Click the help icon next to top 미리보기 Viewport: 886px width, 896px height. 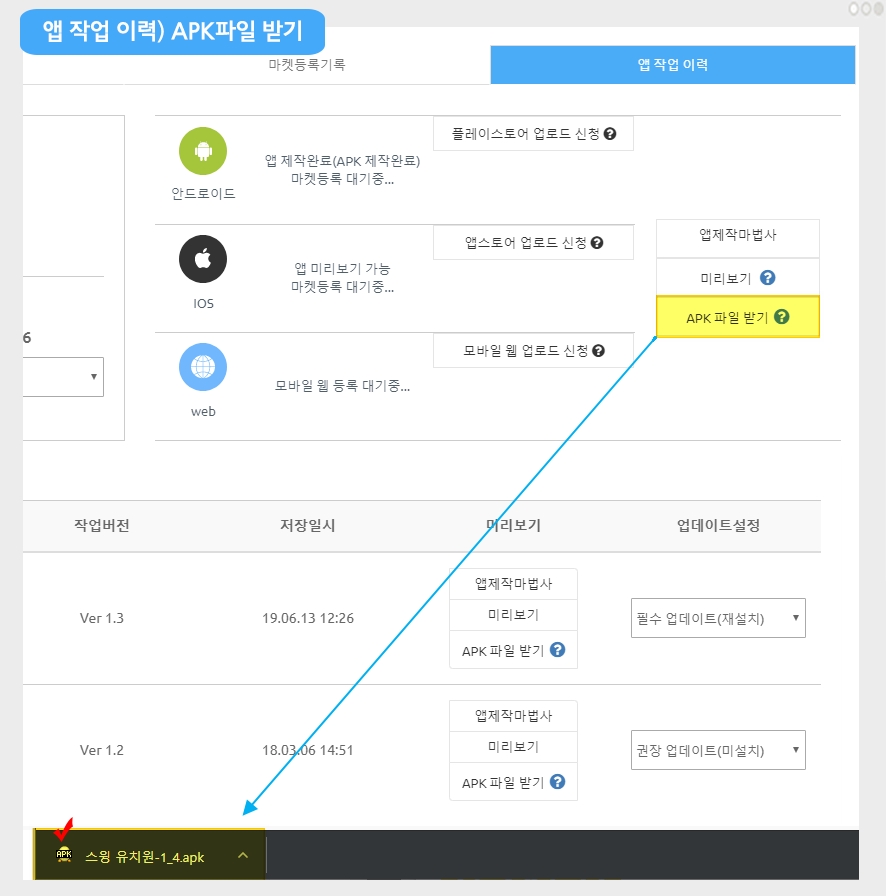point(768,278)
